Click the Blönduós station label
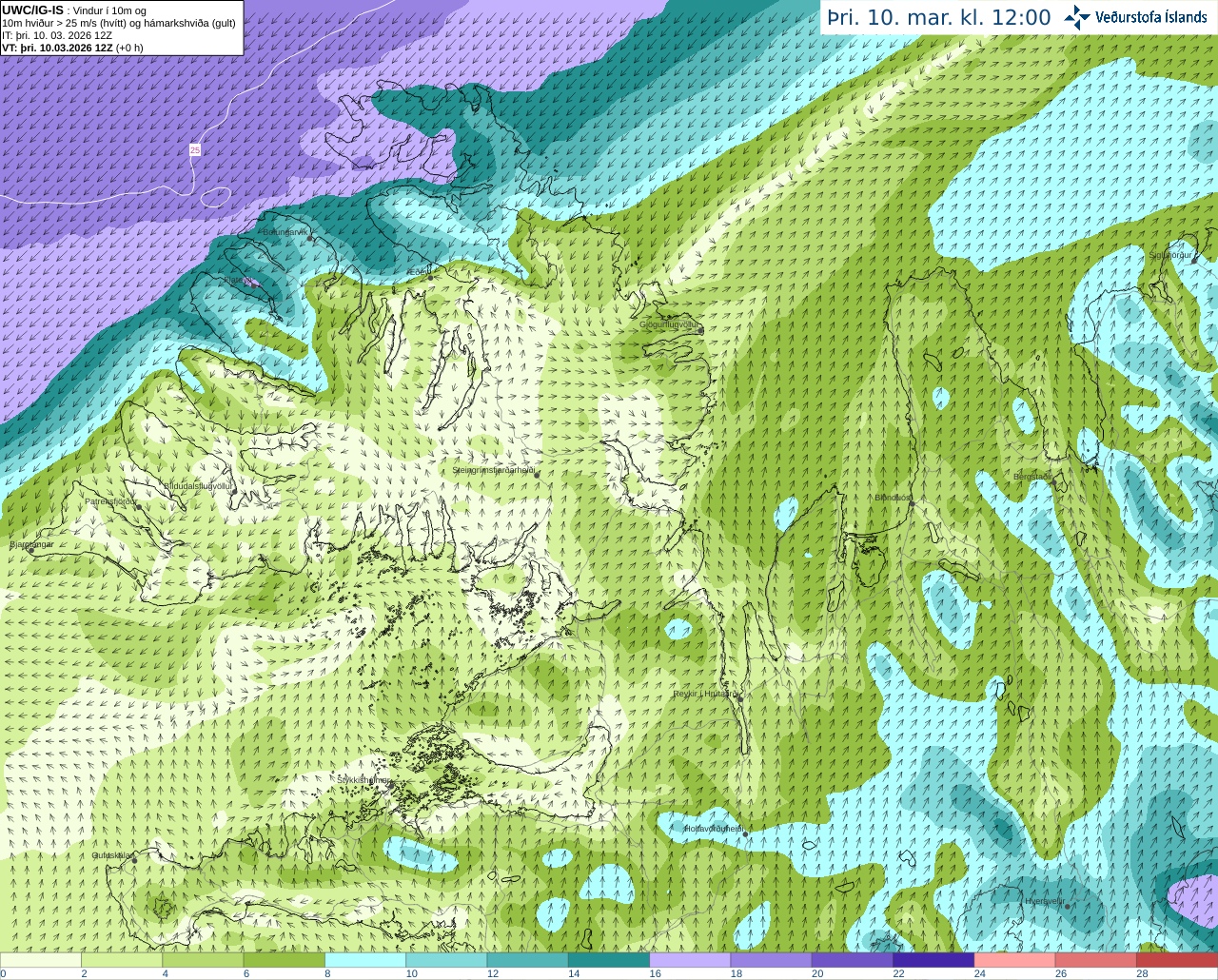This screenshot has height=980, width=1218. (x=894, y=498)
